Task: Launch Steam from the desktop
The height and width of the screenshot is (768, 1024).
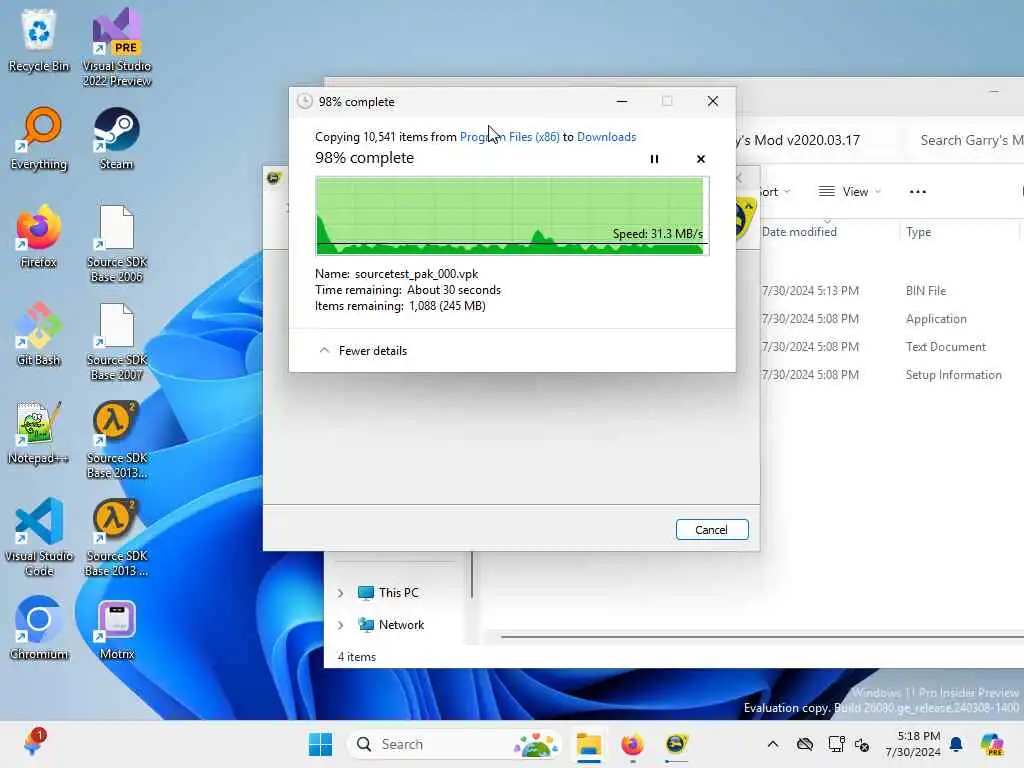Action: coord(116,138)
